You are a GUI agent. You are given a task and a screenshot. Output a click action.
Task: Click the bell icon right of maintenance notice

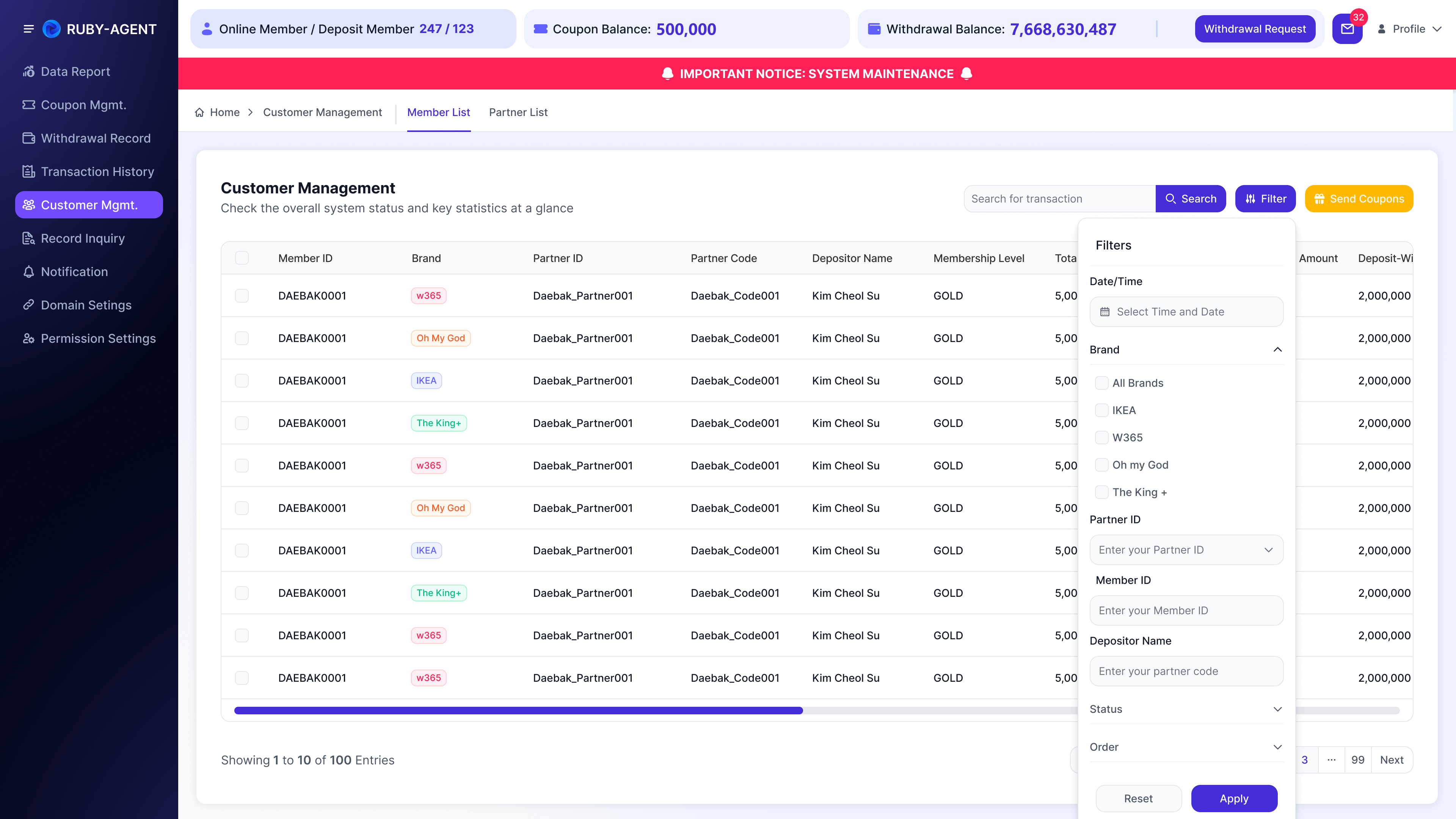click(966, 74)
